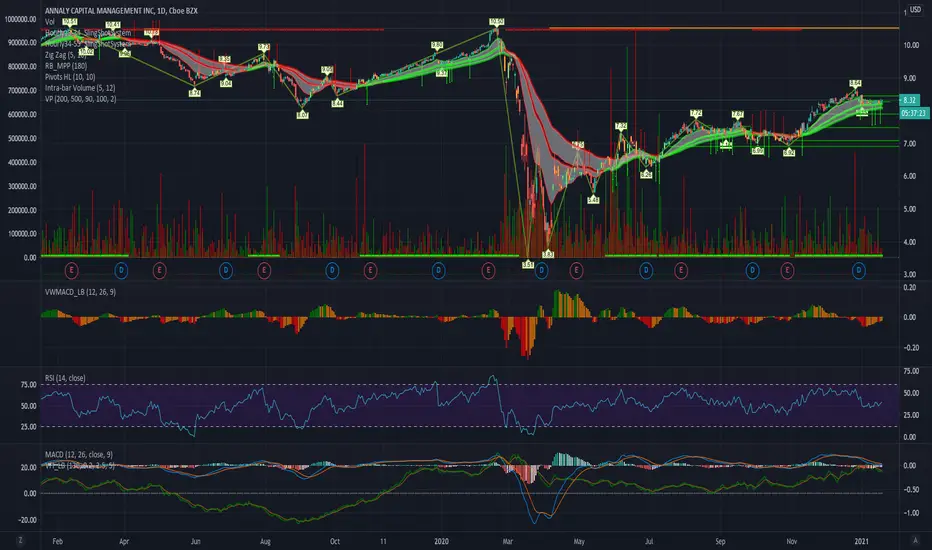932x550 pixels.
Task: Click the Sep label on the time axis
Action: (720, 542)
